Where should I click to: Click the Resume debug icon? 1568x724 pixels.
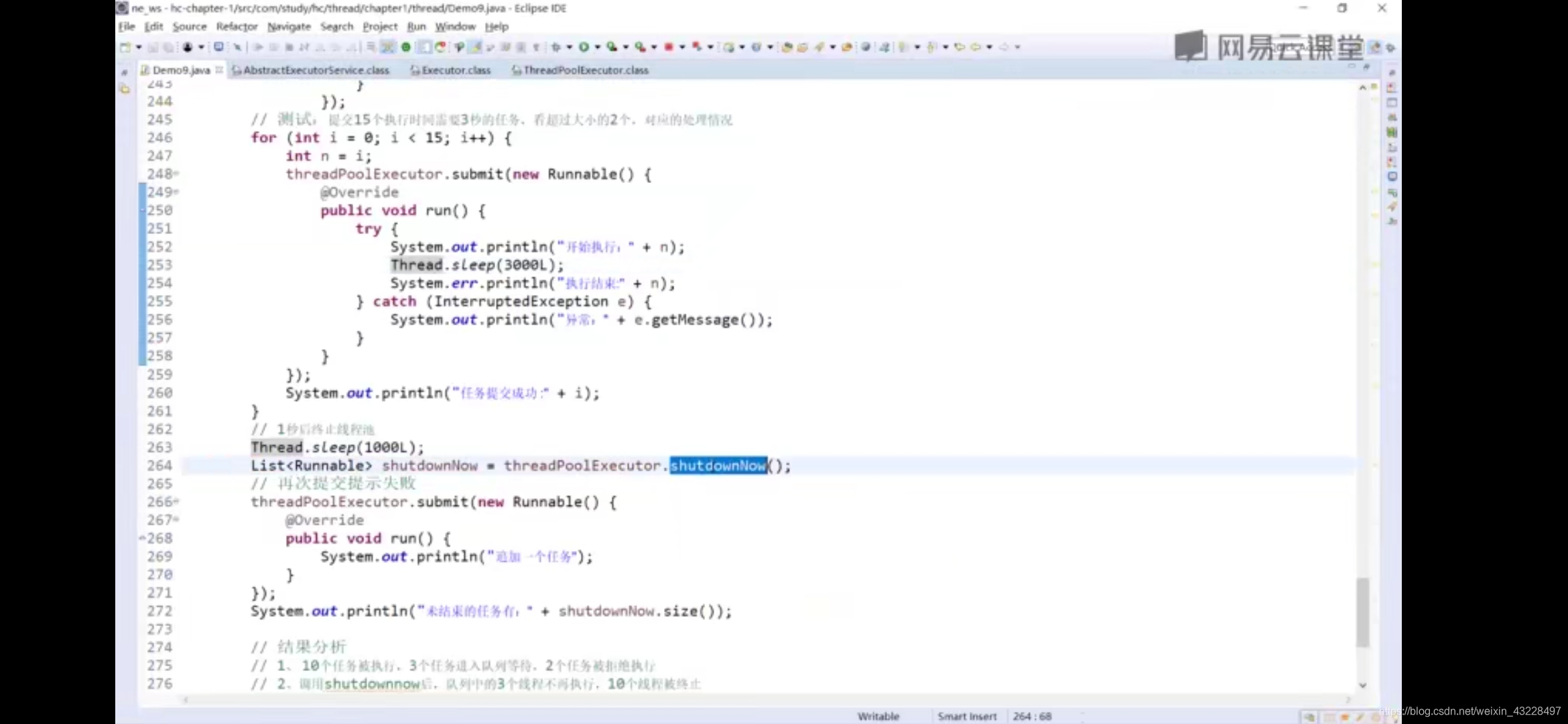[258, 47]
